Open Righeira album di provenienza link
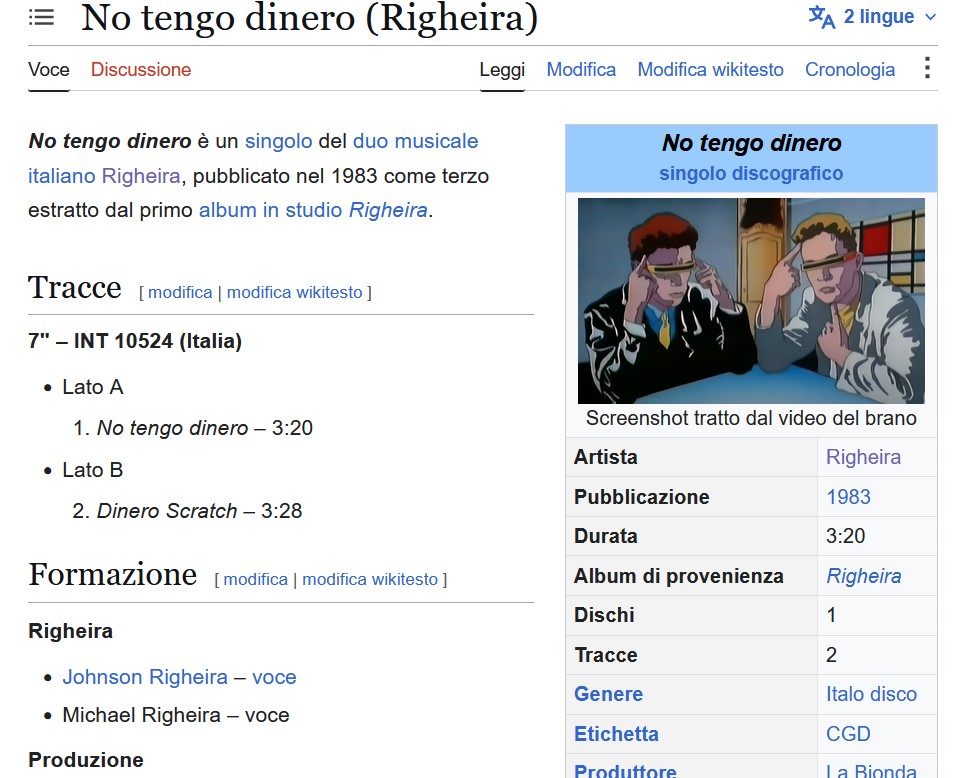The height and width of the screenshot is (778, 954). tap(863, 576)
